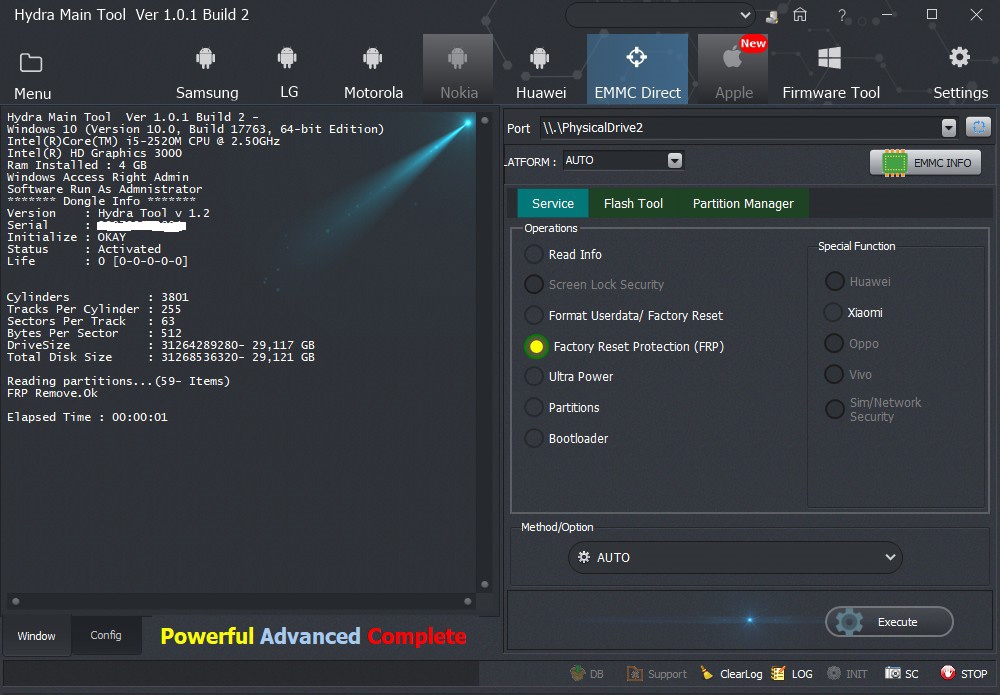This screenshot has height=695, width=1000.
Task: Click the user account icon in title bar
Action: tap(772, 16)
